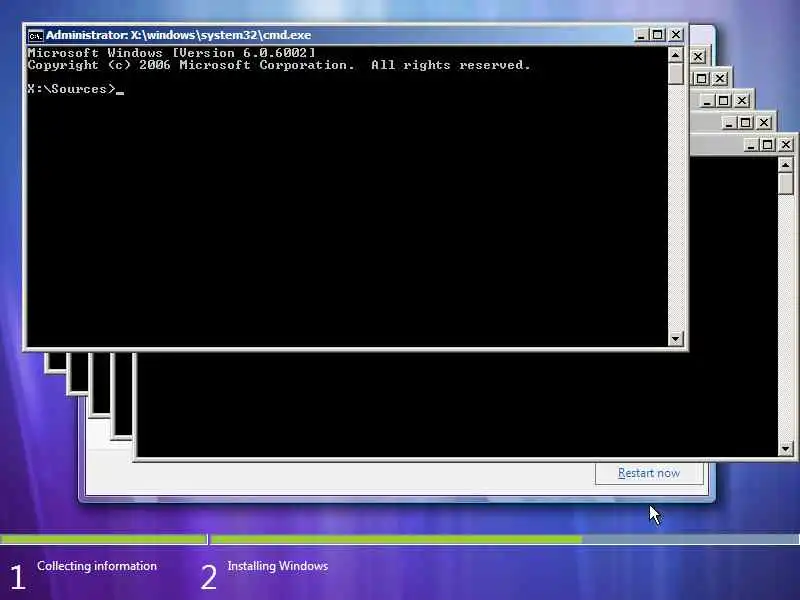
Task: Click the scrollbar thumb in the rearmost cmd window
Action: coord(786,184)
